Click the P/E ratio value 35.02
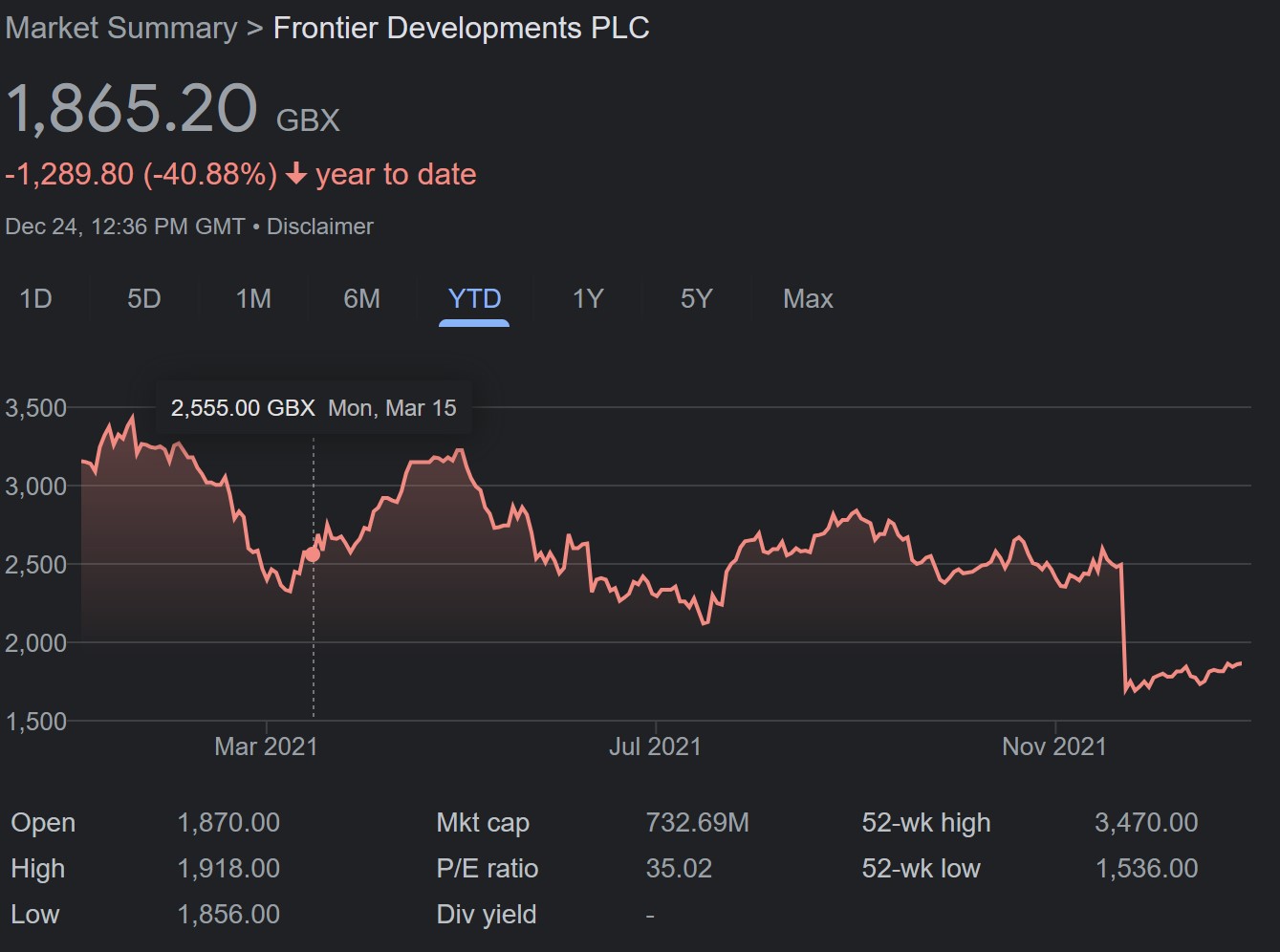 (679, 869)
